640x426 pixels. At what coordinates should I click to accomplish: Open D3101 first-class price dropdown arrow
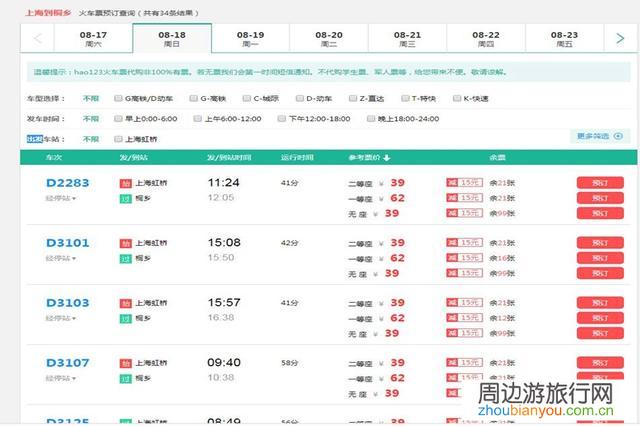pos(381,259)
